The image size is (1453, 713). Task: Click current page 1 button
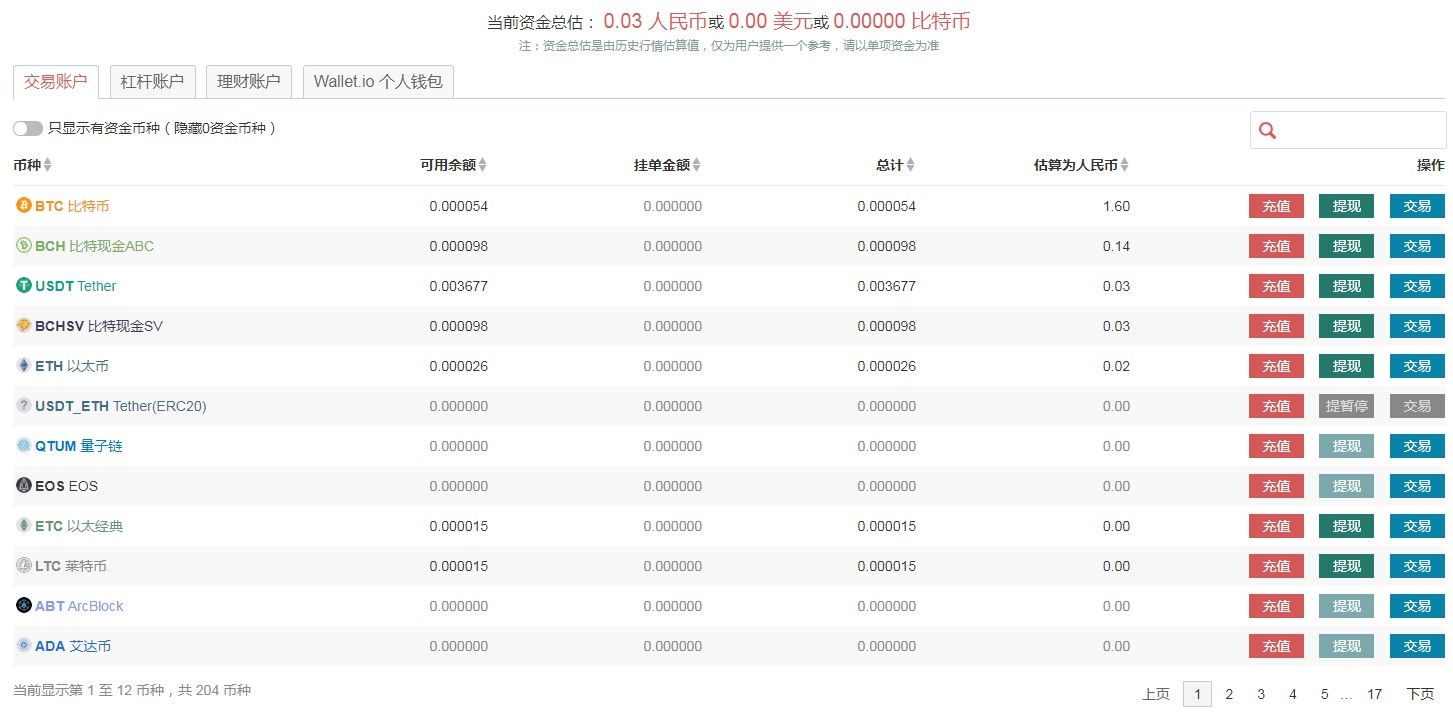(x=1197, y=694)
